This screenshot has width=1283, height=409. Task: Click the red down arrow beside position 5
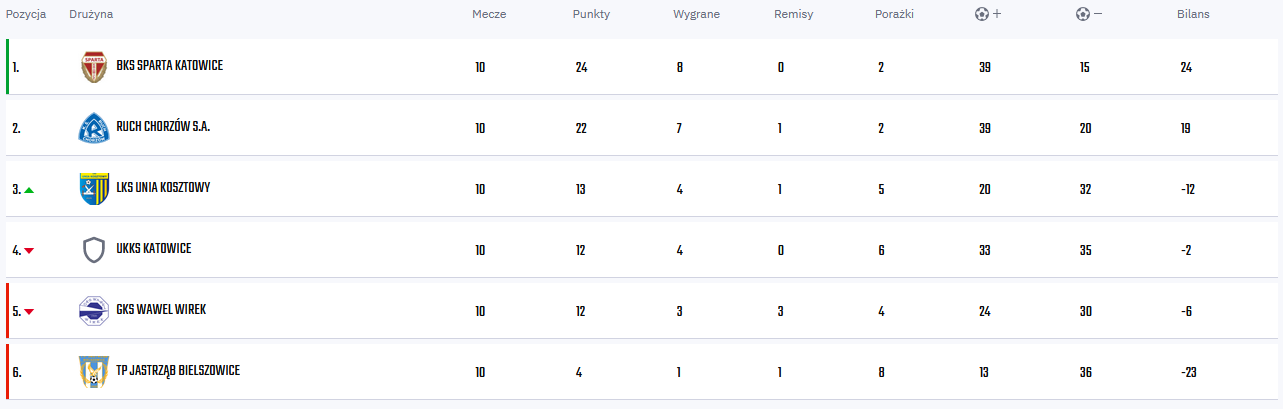29,312
